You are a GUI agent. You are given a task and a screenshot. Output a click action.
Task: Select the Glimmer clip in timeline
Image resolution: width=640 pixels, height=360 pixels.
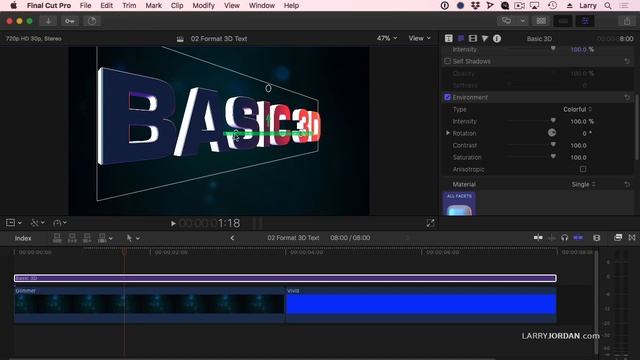(149, 304)
